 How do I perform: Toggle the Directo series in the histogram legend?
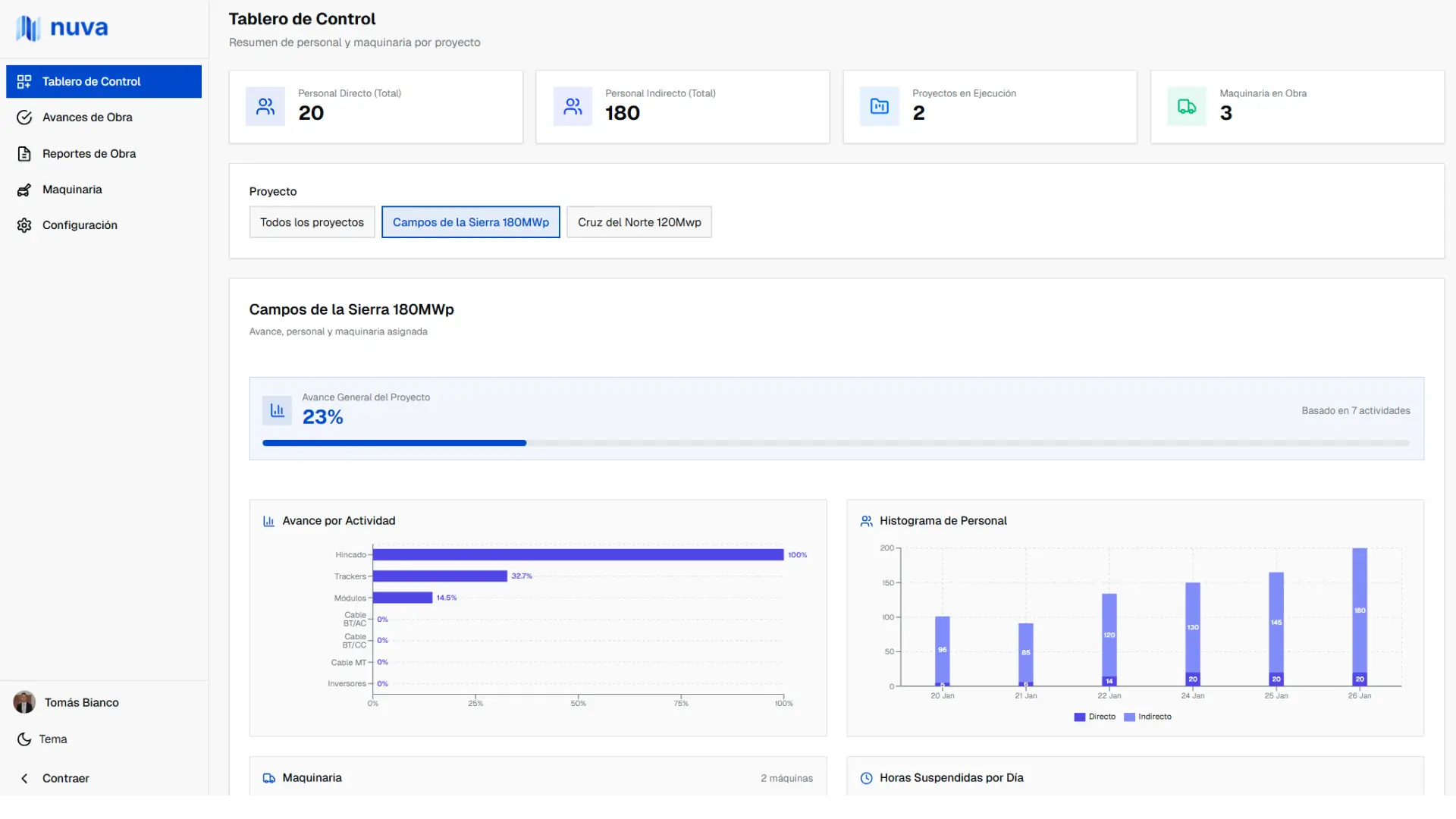point(1094,717)
